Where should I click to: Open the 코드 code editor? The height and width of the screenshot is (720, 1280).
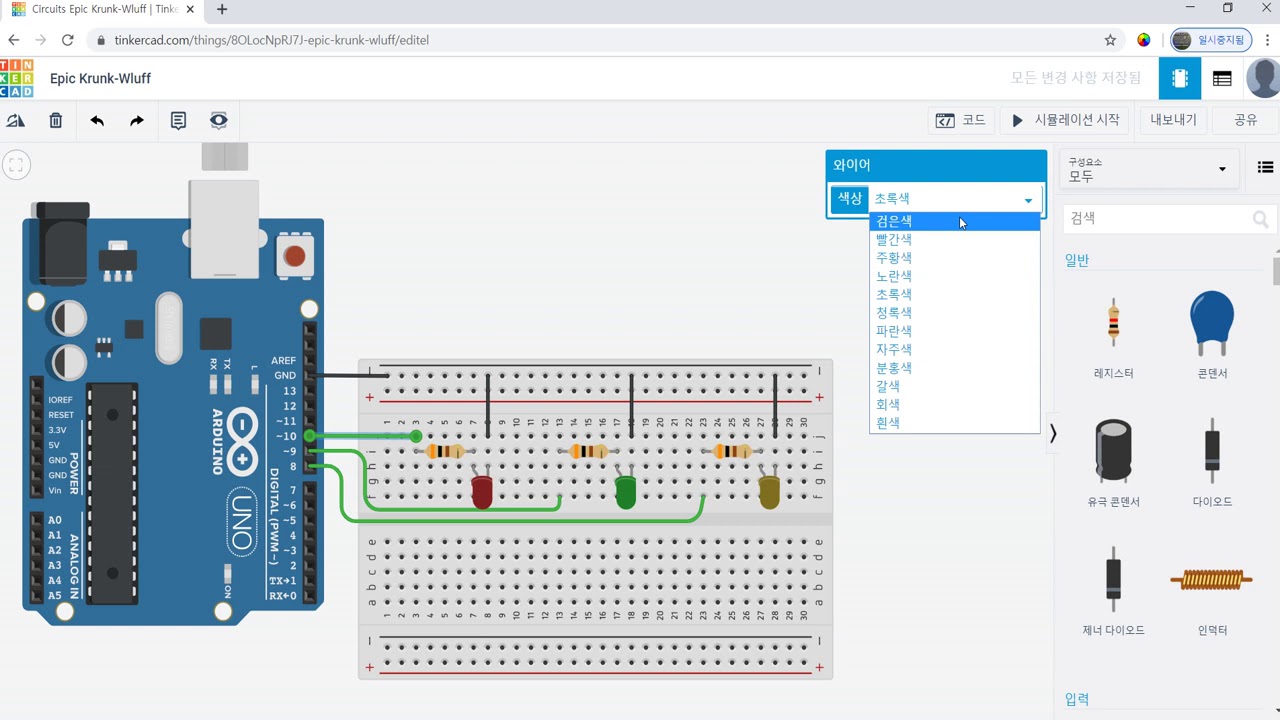(961, 120)
